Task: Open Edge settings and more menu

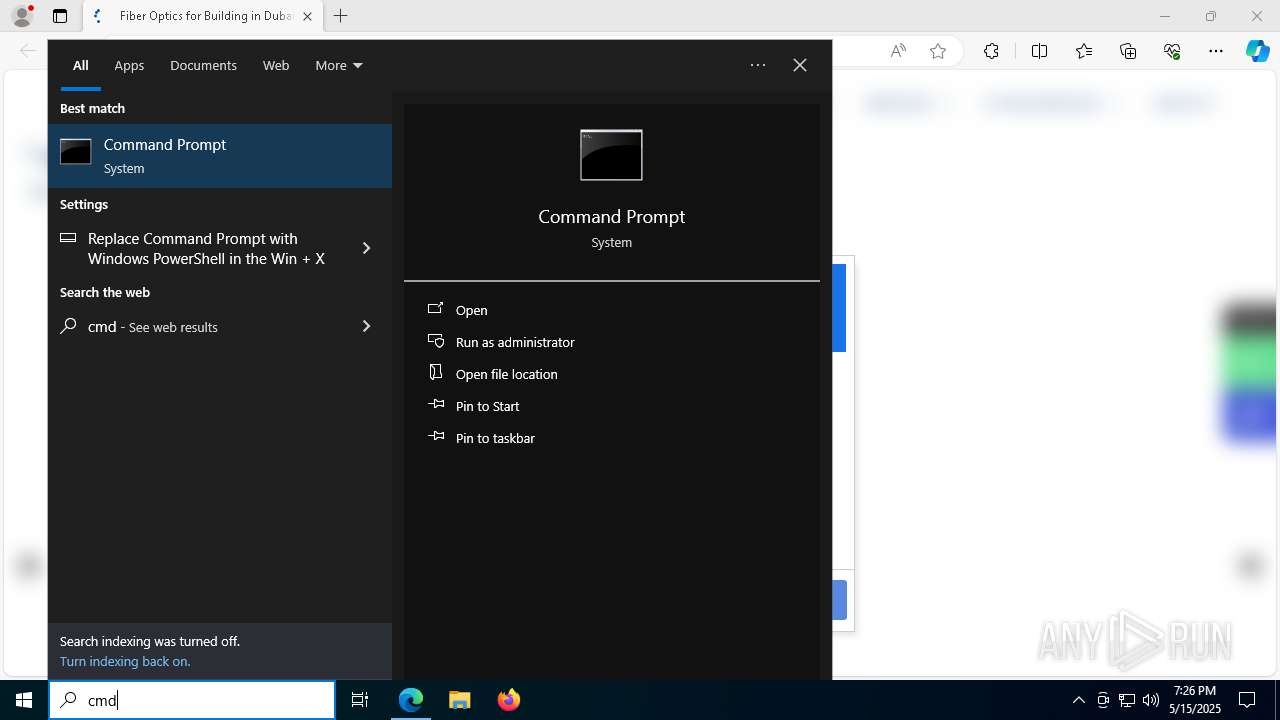Action: (x=1216, y=51)
